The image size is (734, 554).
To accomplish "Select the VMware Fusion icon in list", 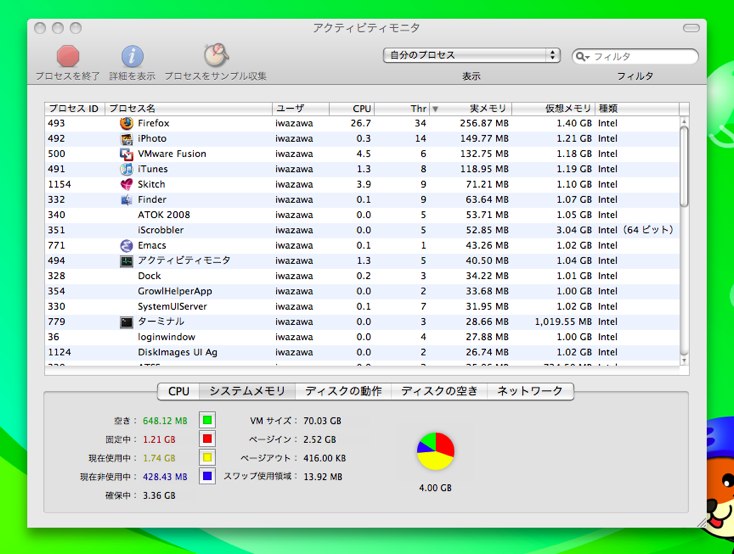I will tap(126, 154).
